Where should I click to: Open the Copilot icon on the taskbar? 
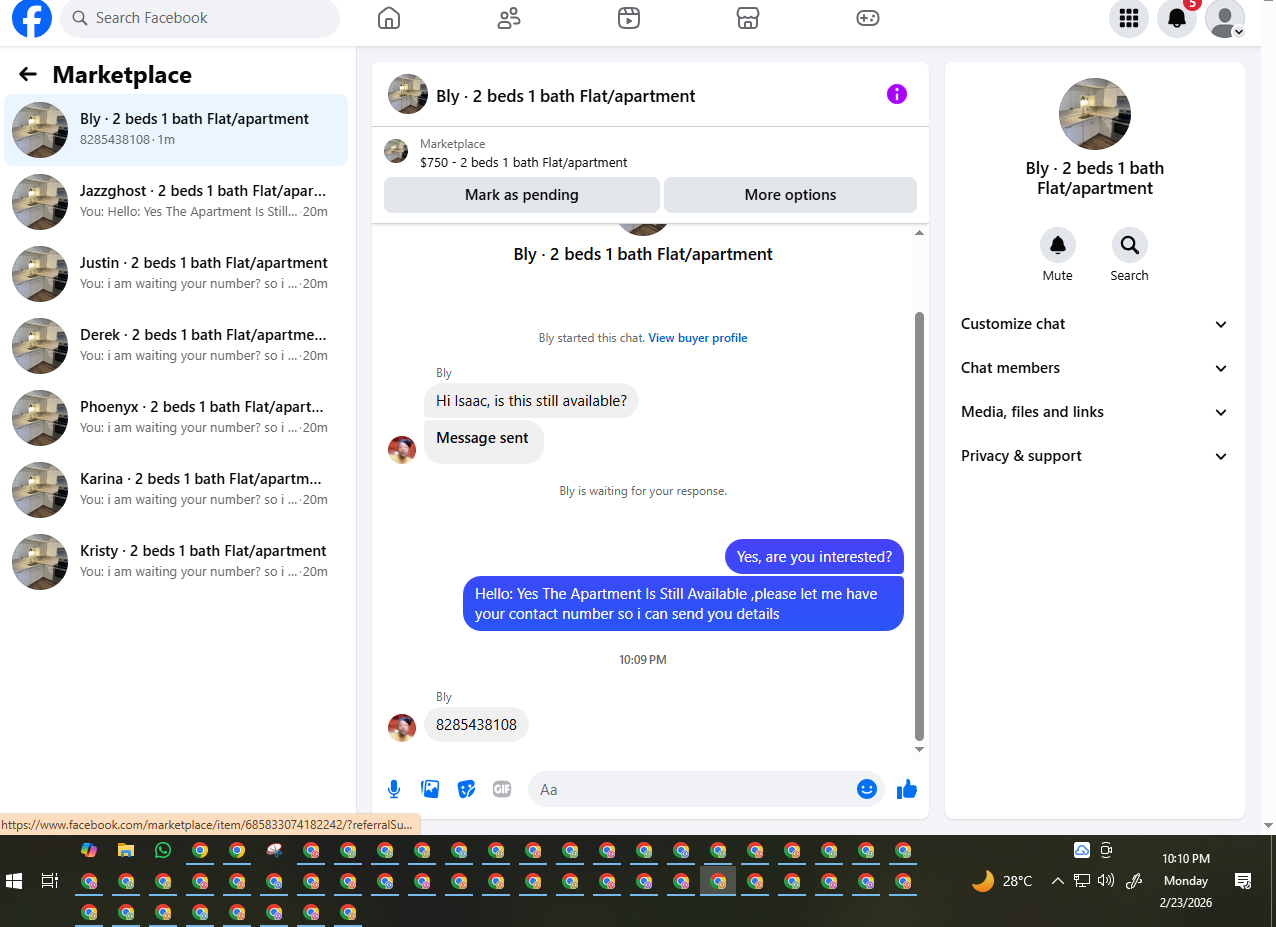click(89, 851)
